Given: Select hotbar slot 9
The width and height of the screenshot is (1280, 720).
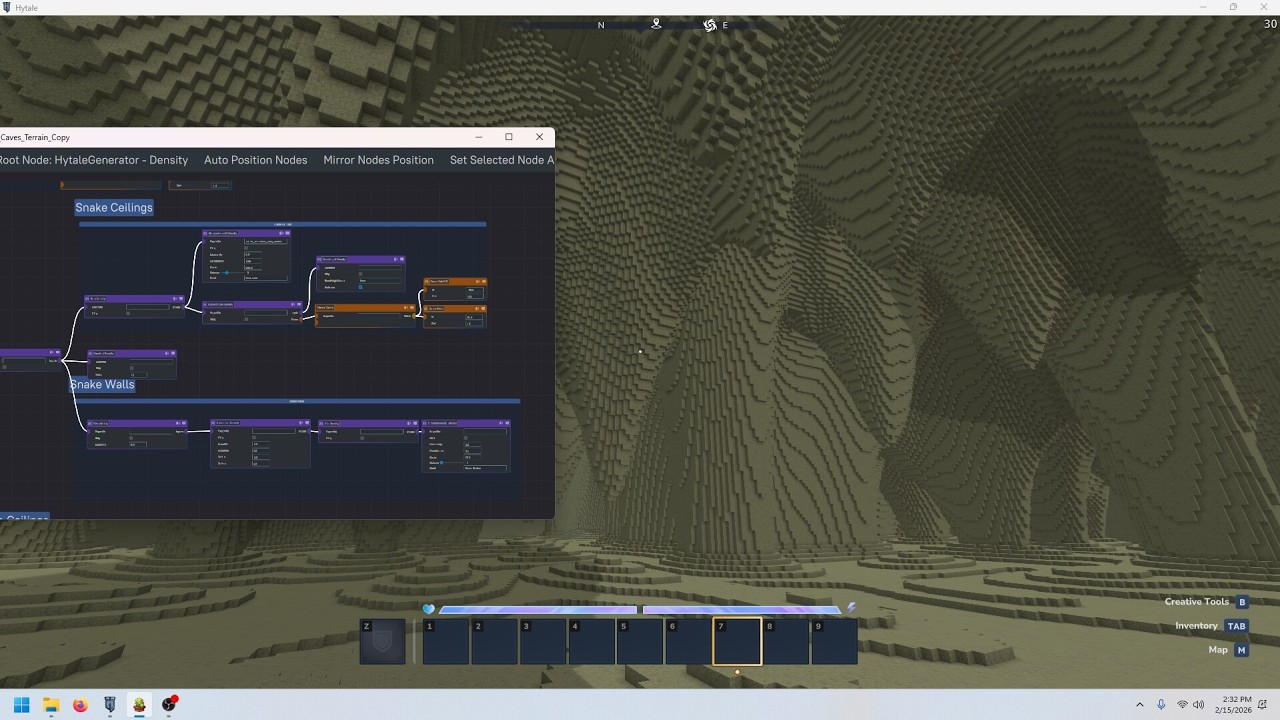Looking at the screenshot, I should [834, 641].
